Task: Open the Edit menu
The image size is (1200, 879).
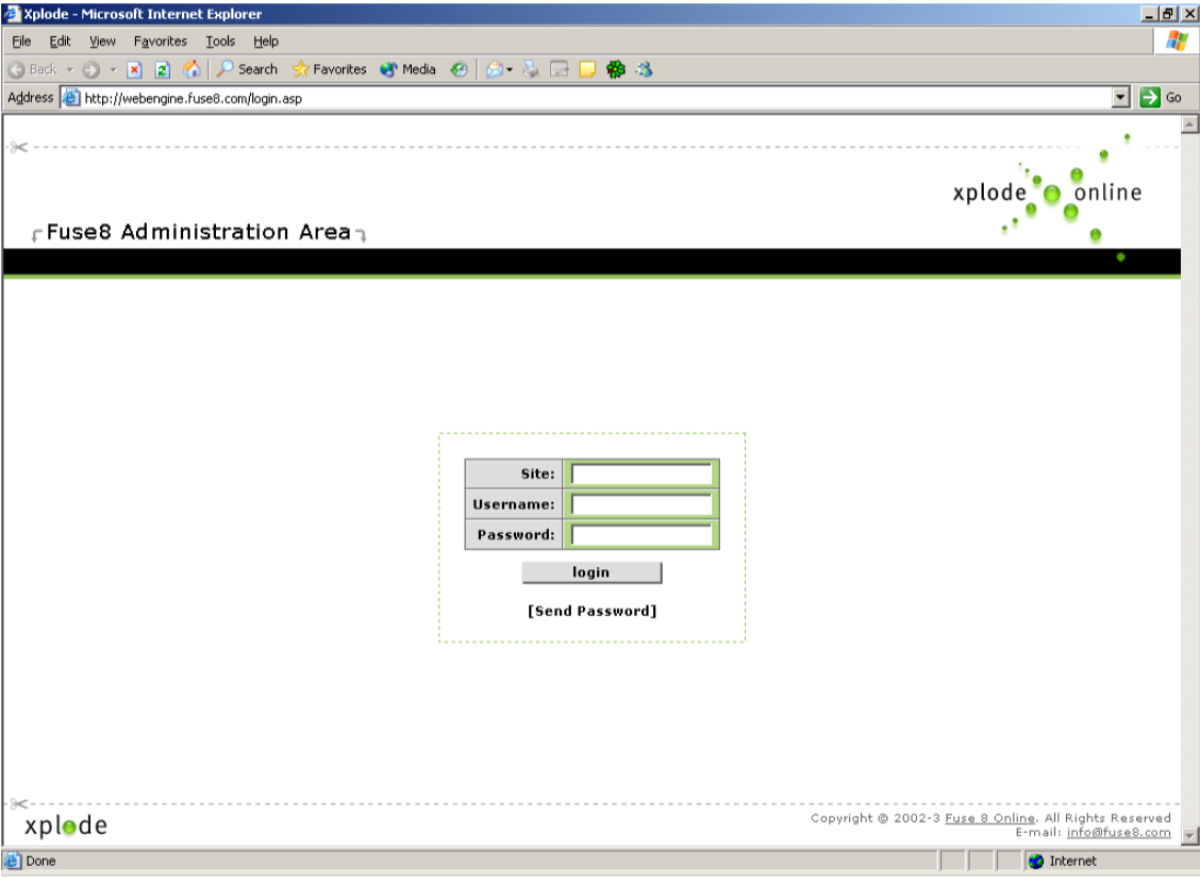Action: point(60,41)
